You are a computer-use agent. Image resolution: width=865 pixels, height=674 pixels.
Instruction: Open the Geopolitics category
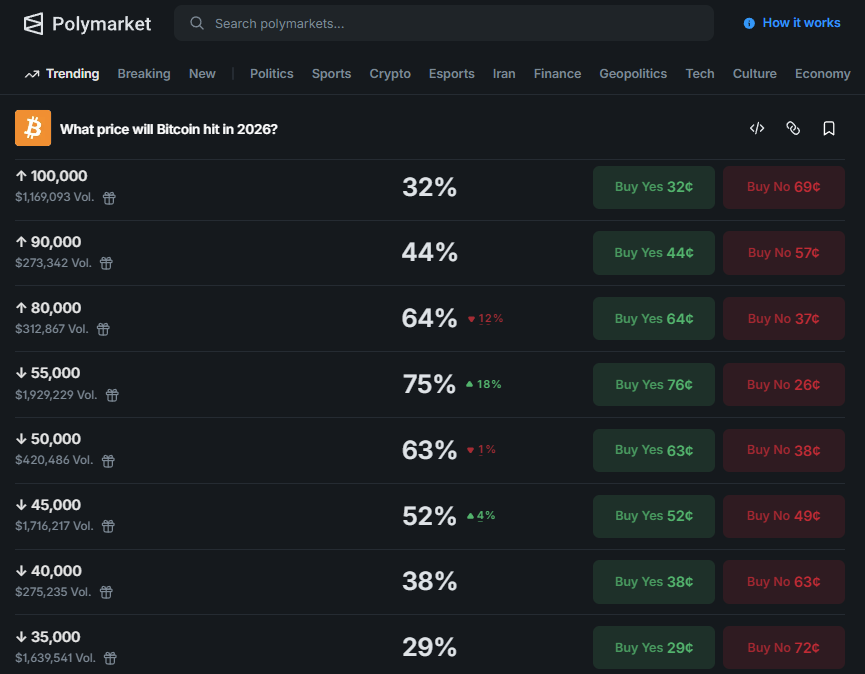point(633,73)
